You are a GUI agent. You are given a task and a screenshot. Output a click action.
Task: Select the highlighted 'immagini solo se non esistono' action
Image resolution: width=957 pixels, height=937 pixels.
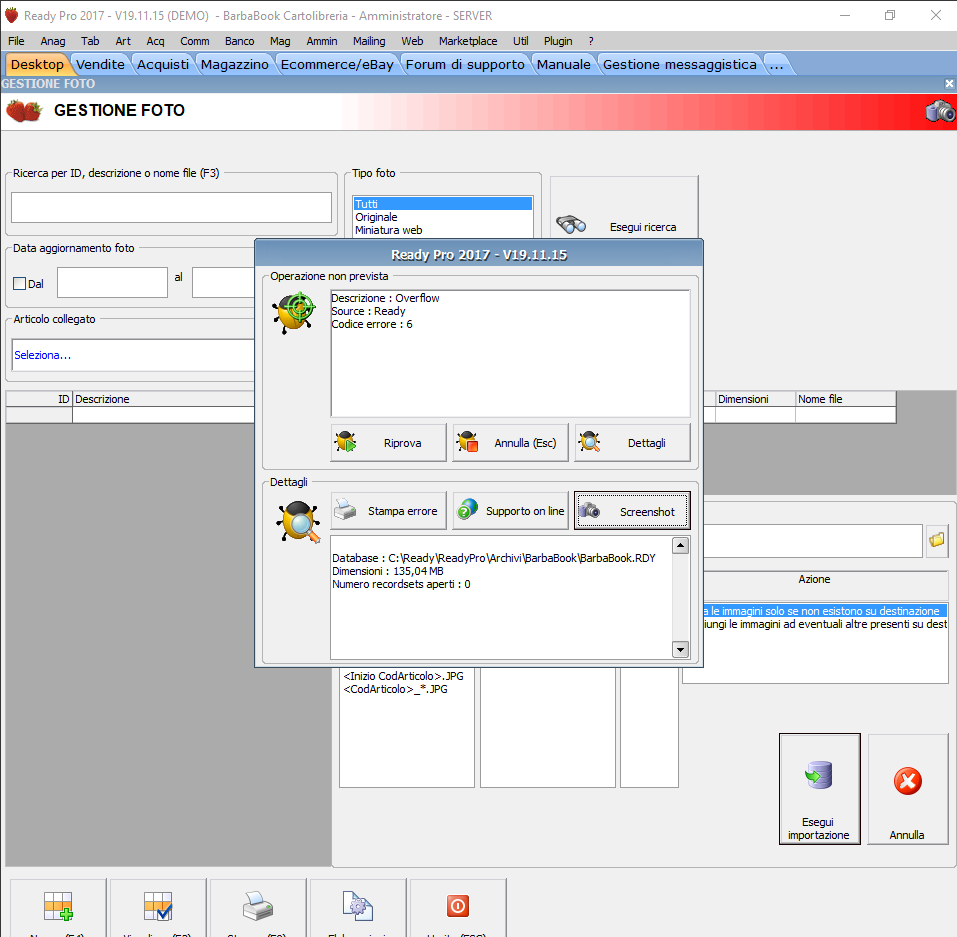coord(825,611)
